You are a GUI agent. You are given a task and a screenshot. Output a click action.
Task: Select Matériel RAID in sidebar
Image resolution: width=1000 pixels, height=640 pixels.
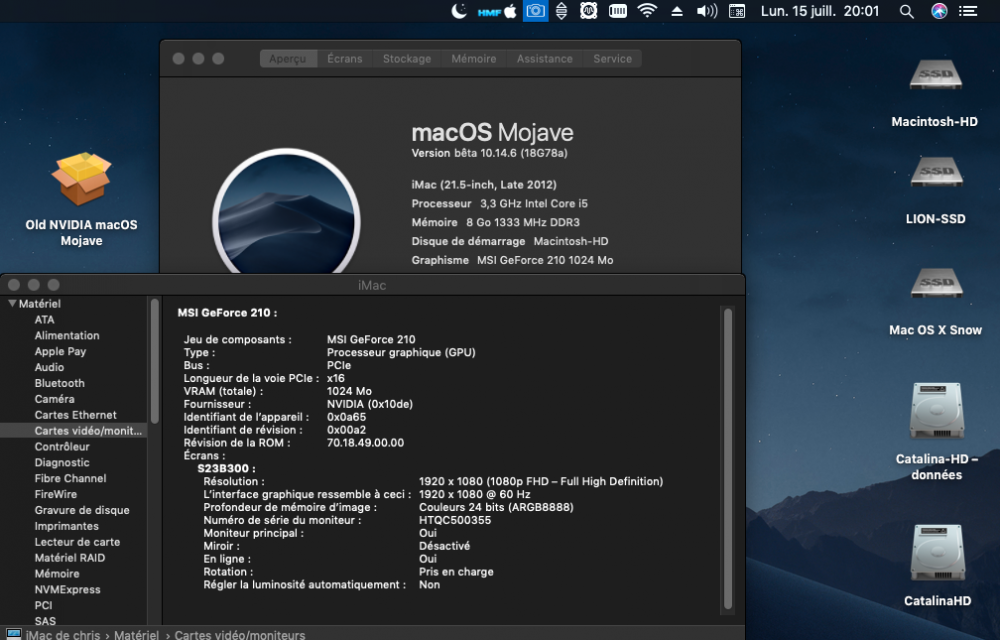[x=70, y=558]
